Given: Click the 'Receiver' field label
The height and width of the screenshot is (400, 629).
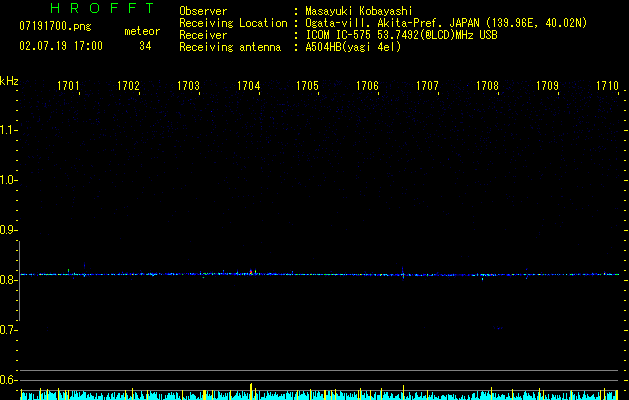Looking at the screenshot, I should (203, 35).
